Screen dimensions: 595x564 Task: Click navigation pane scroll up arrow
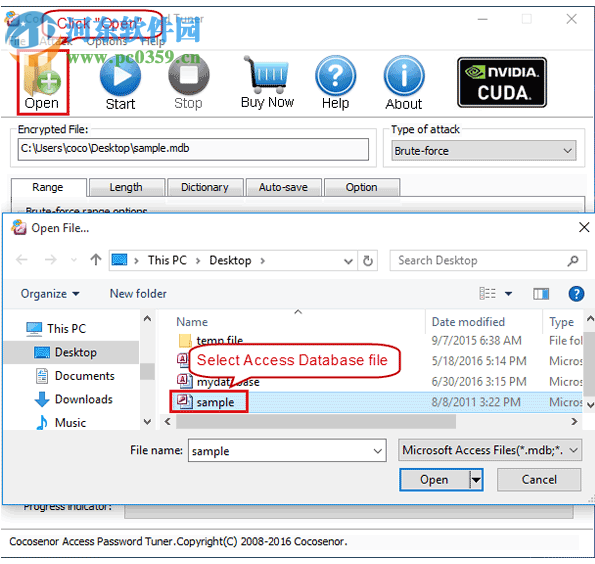click(148, 319)
